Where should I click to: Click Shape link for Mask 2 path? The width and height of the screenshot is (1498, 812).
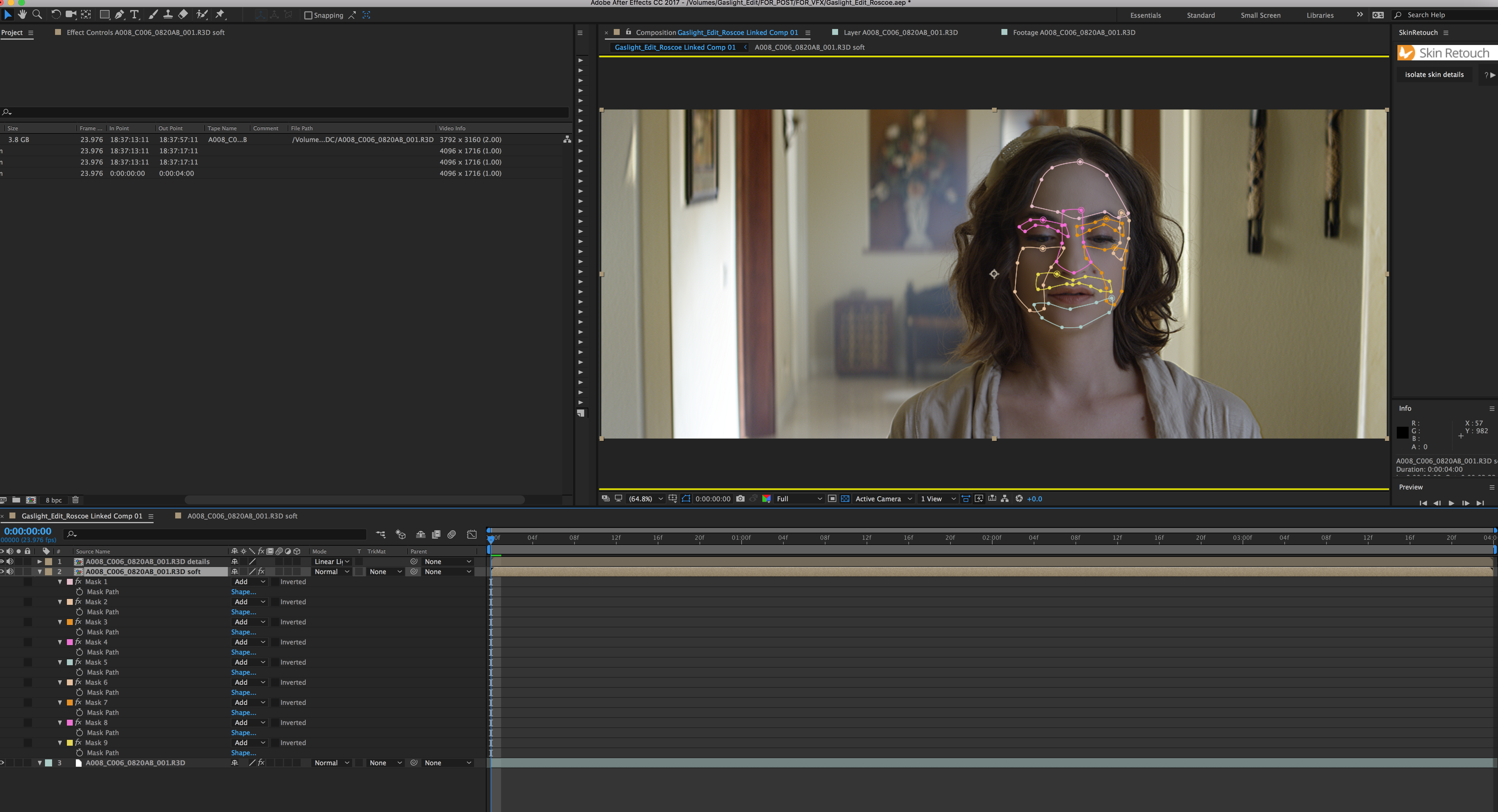click(x=243, y=613)
